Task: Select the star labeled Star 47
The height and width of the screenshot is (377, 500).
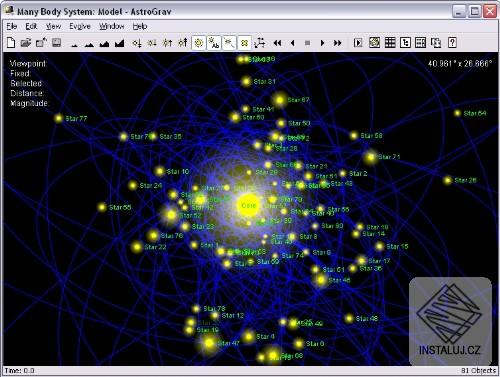Action: click(209, 343)
